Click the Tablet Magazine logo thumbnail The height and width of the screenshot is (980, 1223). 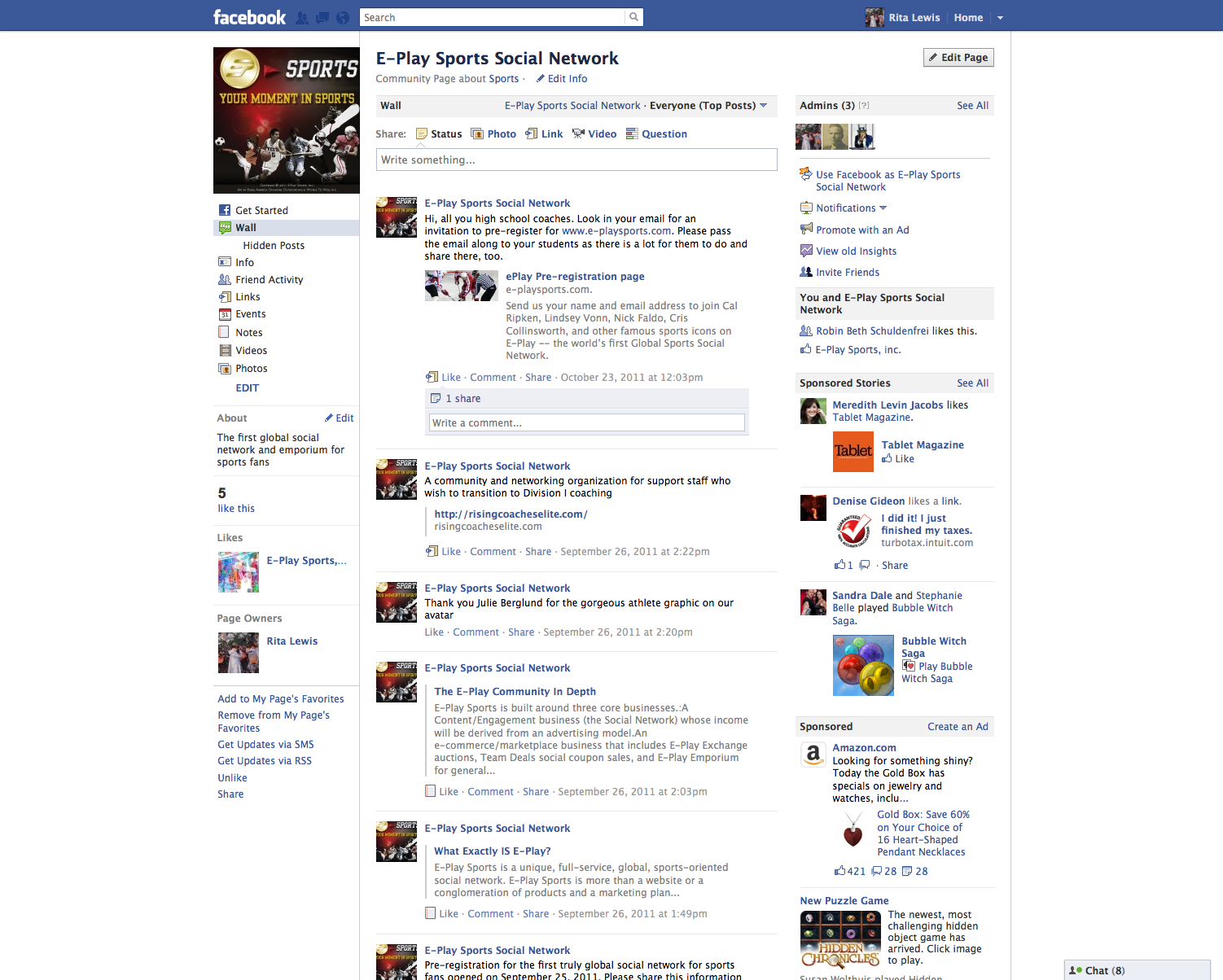click(x=853, y=452)
